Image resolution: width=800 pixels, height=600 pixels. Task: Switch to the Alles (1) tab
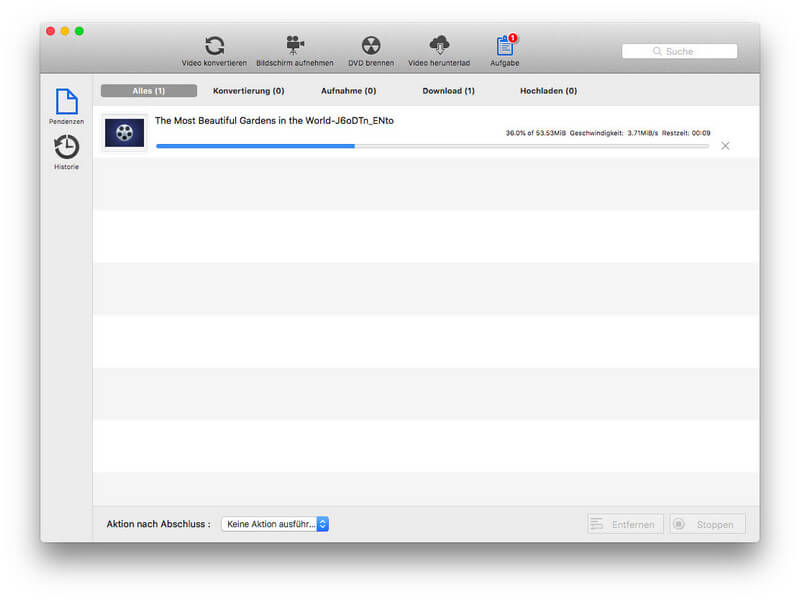(148, 91)
